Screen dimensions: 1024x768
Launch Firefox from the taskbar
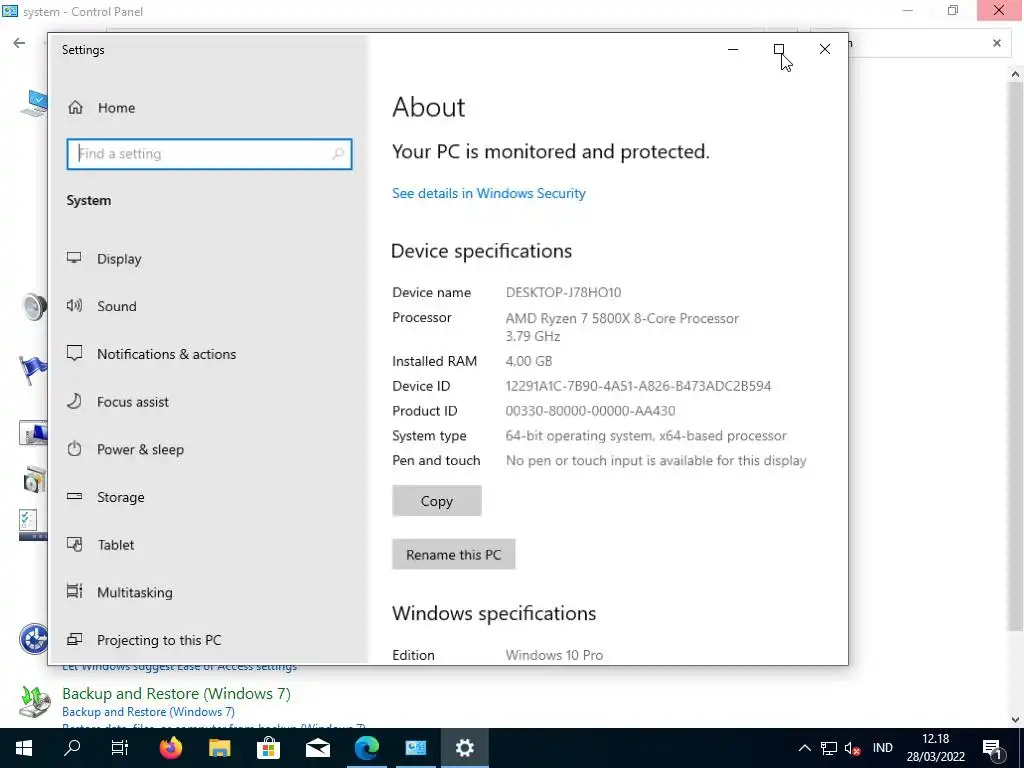point(171,748)
